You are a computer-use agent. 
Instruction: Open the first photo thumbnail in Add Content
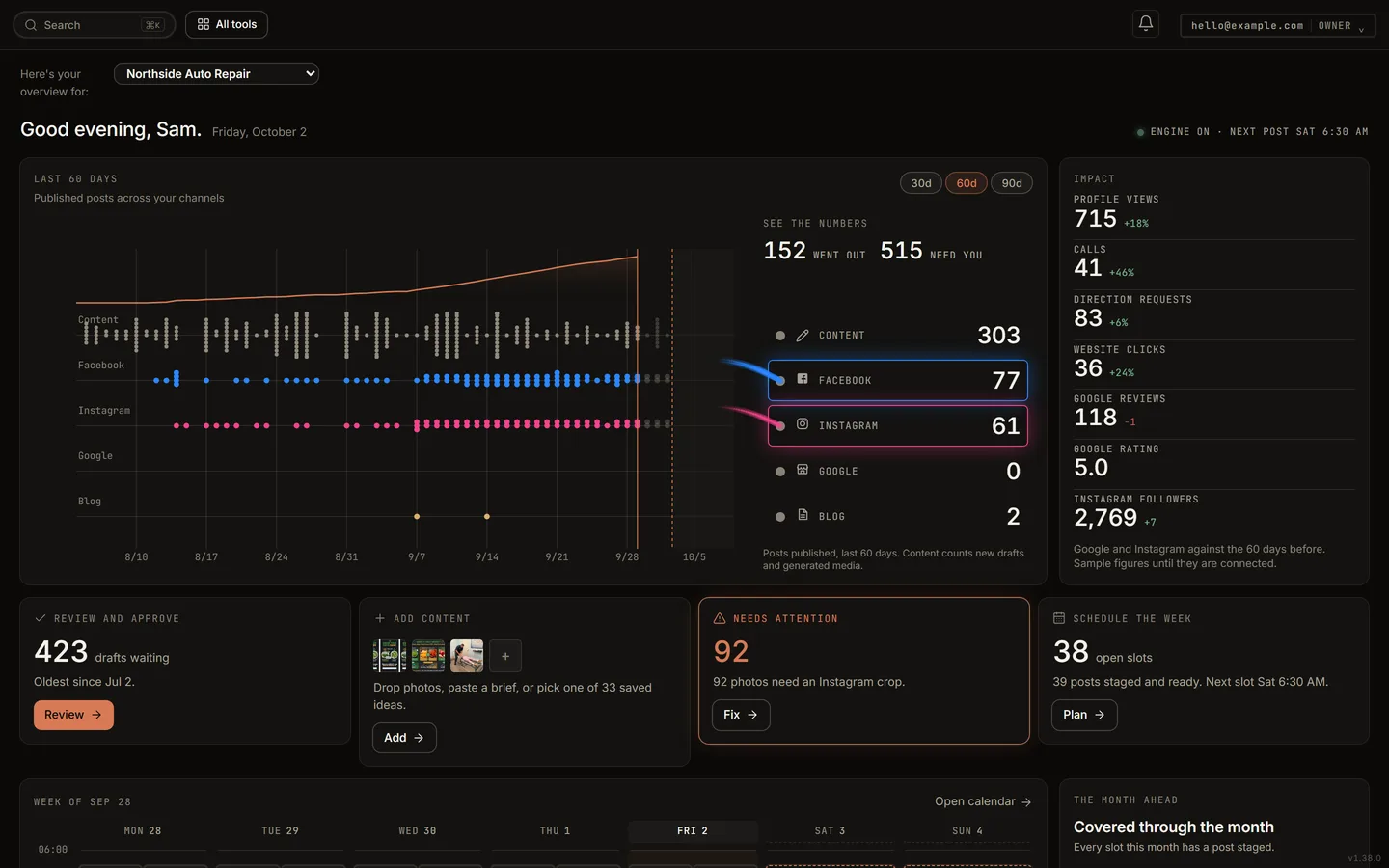coord(390,656)
